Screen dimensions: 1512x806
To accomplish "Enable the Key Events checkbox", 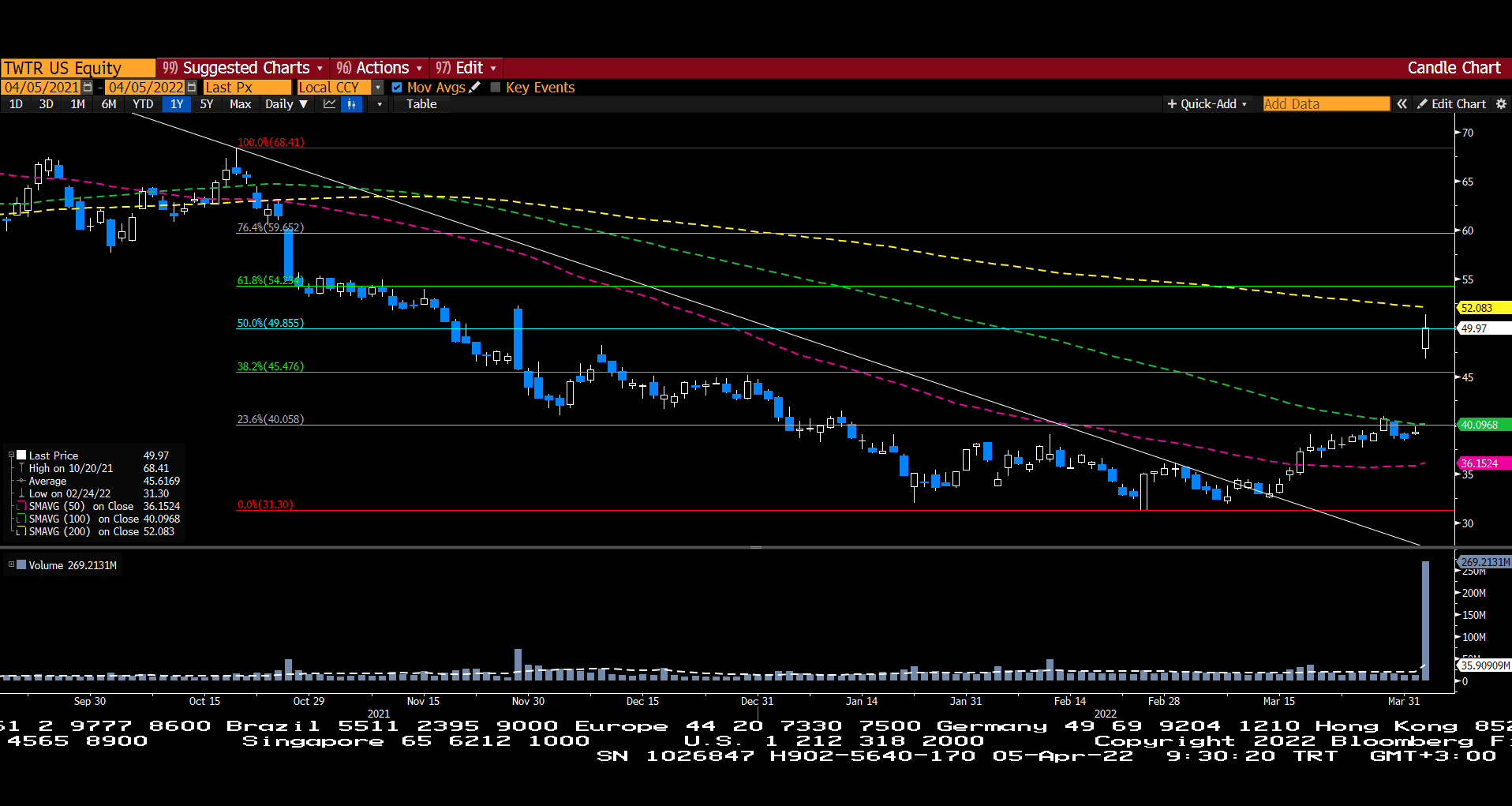I will pos(496,88).
